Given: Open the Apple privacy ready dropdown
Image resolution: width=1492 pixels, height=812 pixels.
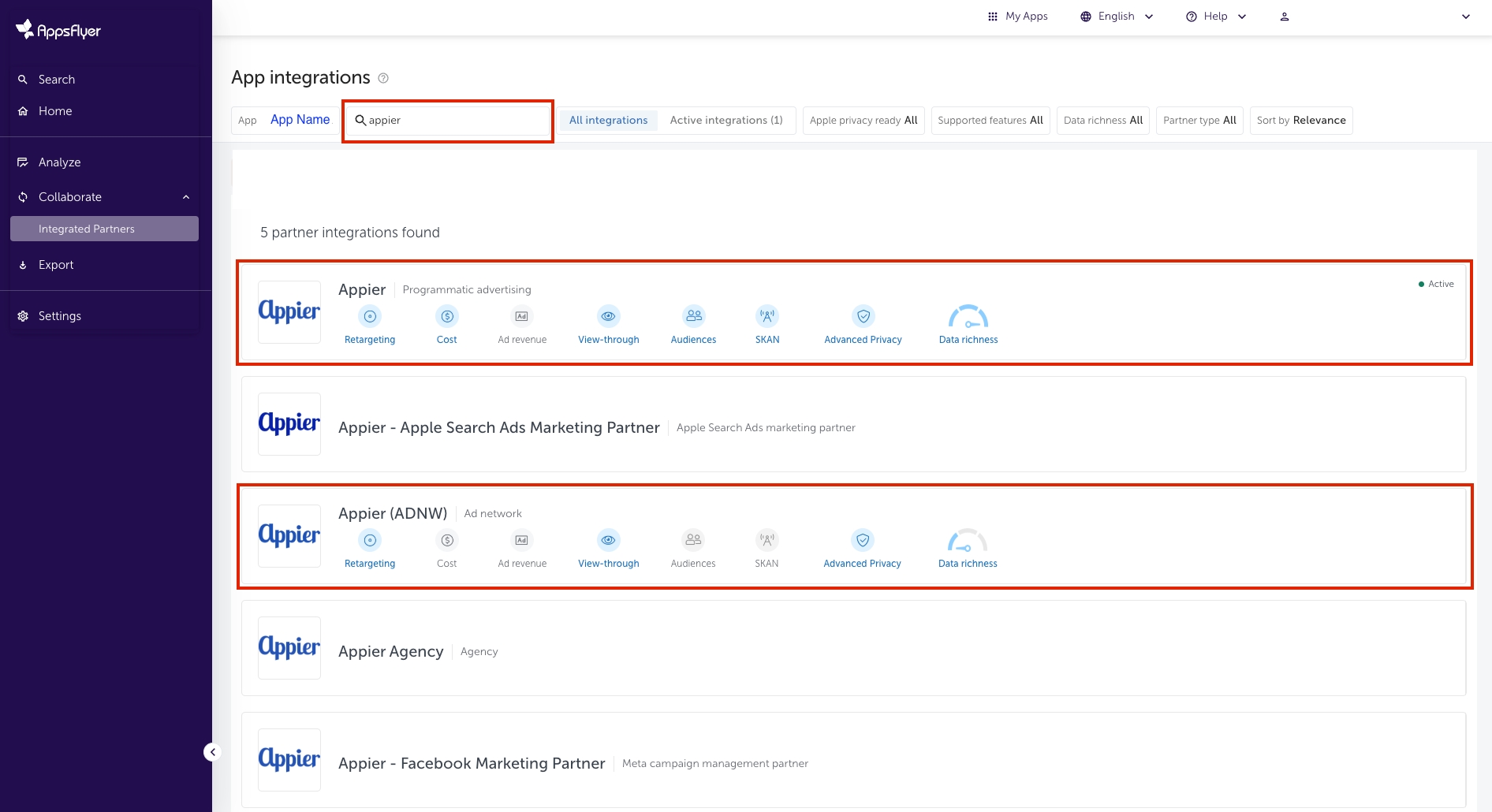Looking at the screenshot, I should pyautogui.click(x=863, y=121).
